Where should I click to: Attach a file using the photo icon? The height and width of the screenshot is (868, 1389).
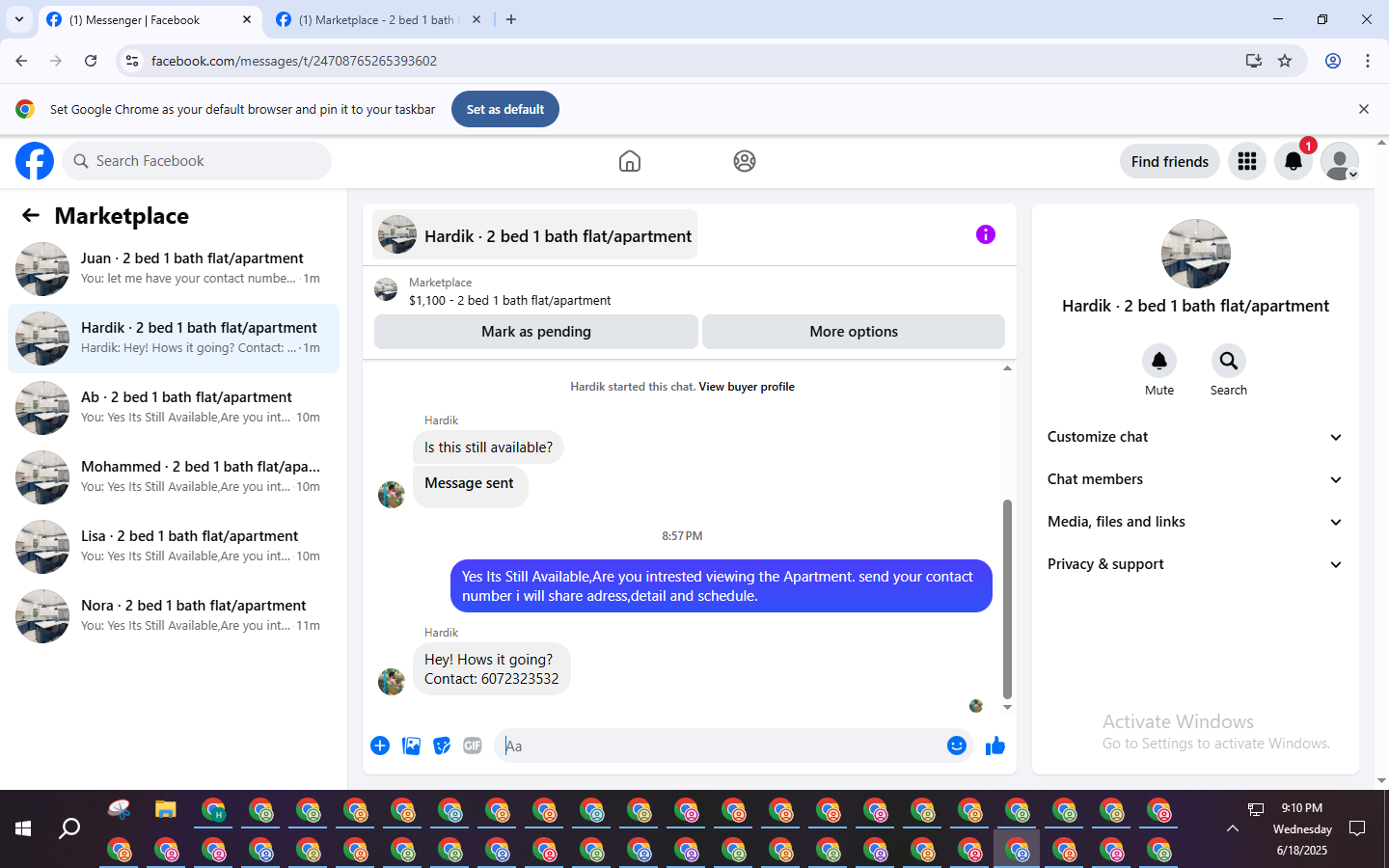(411, 746)
